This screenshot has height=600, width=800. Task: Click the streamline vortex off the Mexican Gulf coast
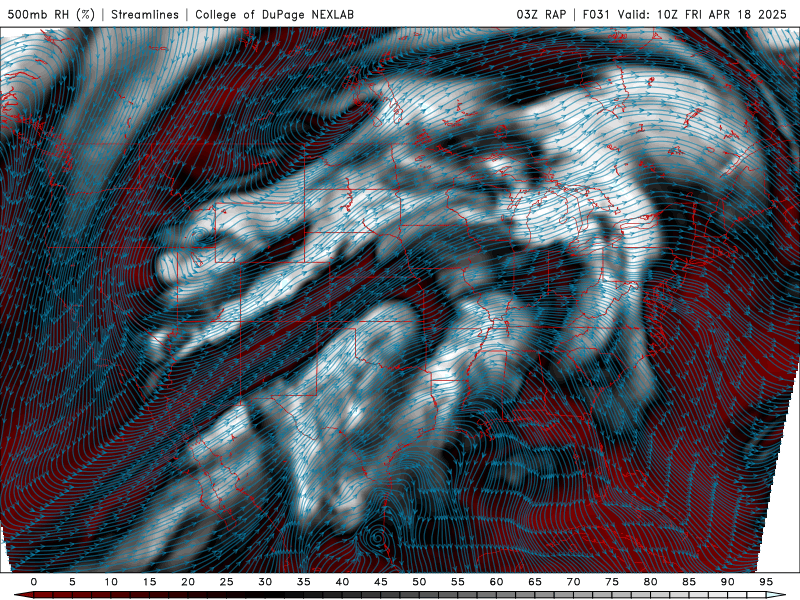378,537
